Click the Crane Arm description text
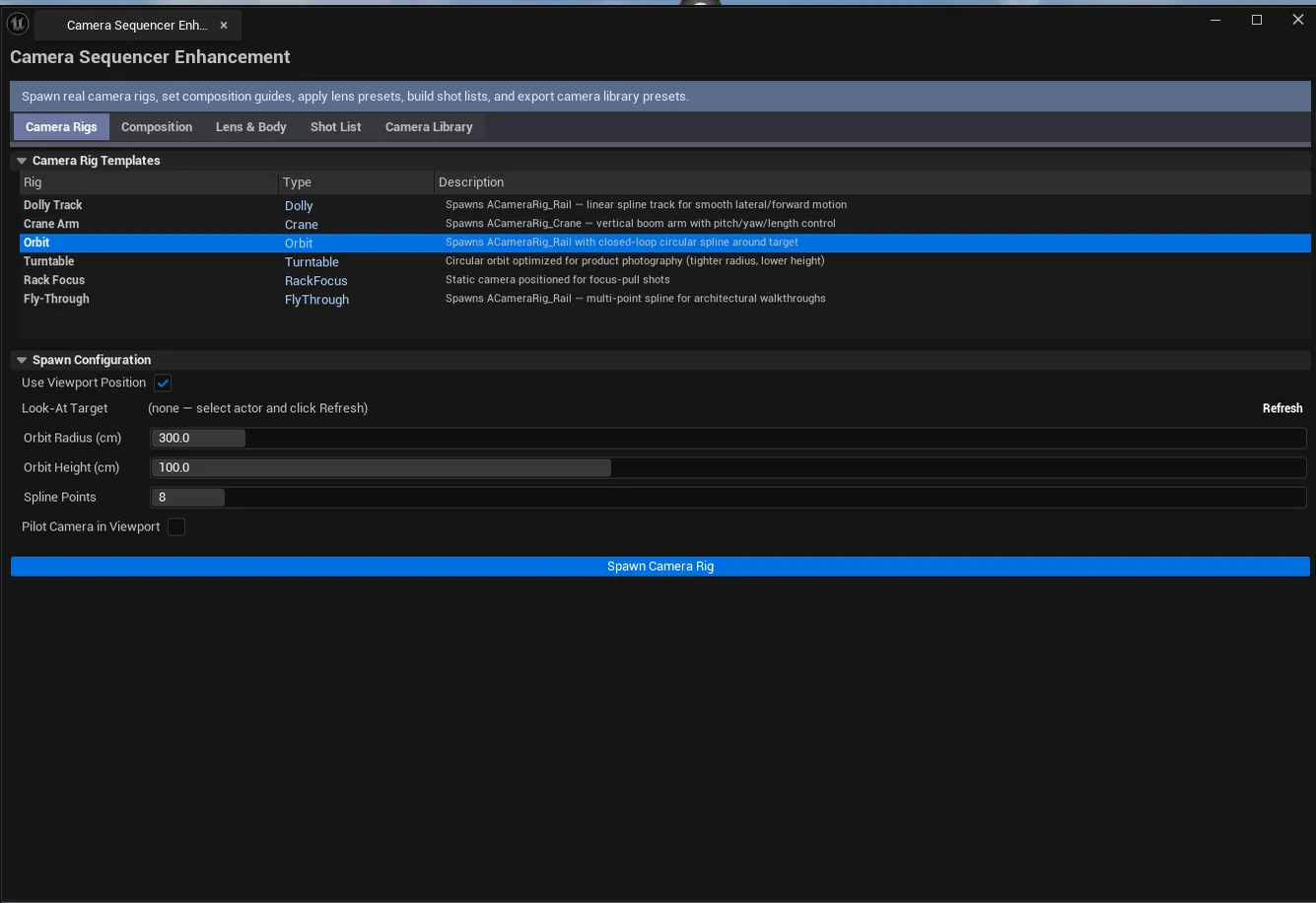1316x903 pixels. [641, 224]
